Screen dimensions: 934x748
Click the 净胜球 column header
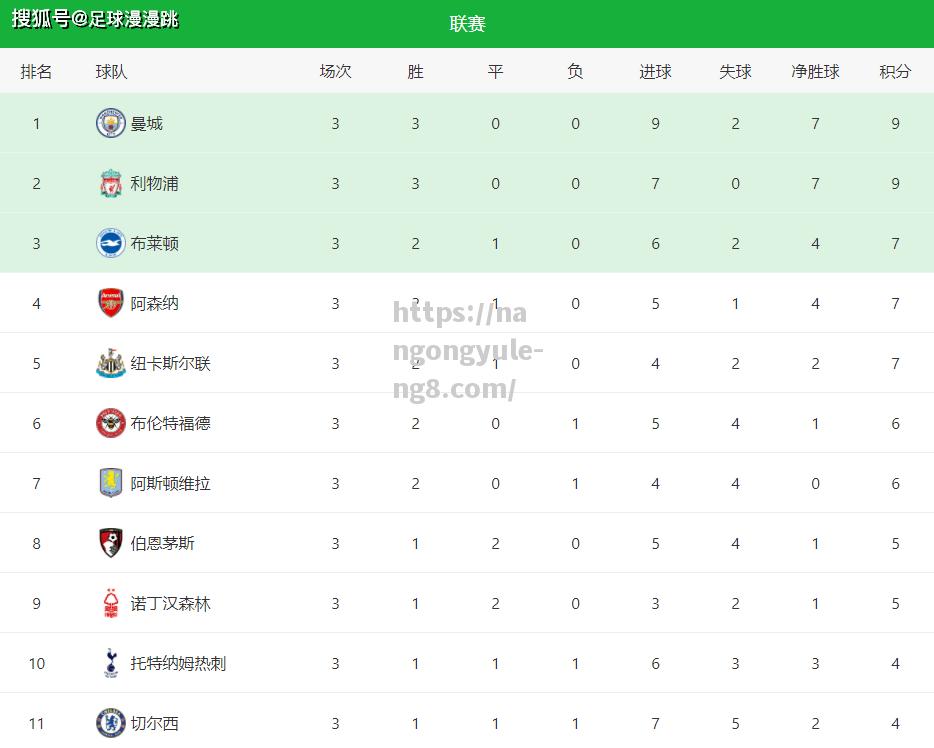click(x=815, y=71)
